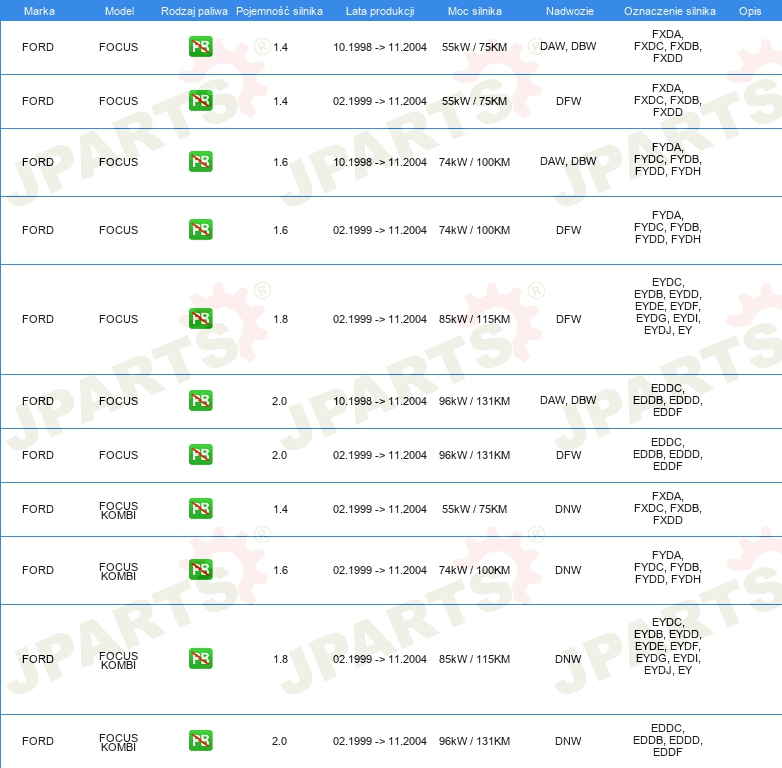
Task: Click FOCUS model in the 1.4 DFW row
Action: pyautogui.click(x=118, y=101)
